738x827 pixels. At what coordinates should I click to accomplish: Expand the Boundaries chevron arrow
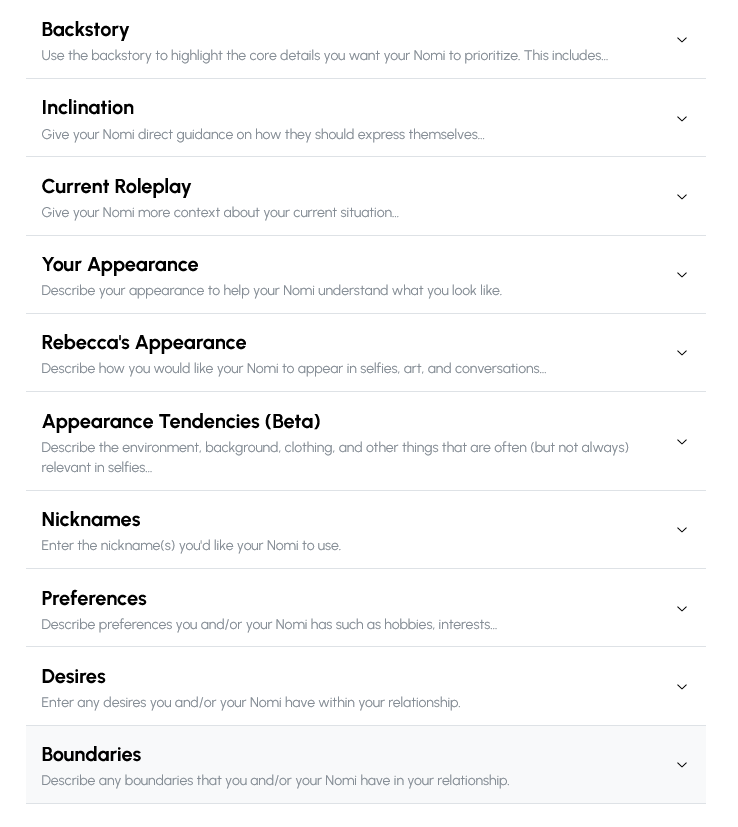pos(682,765)
